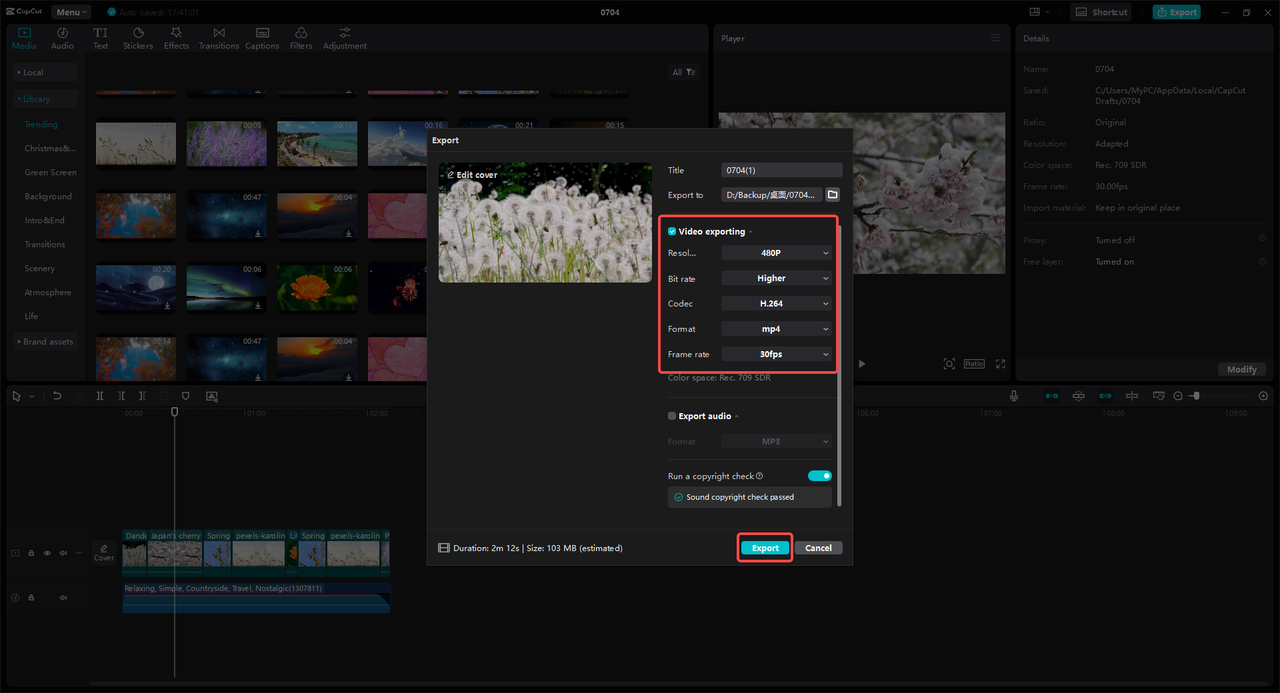Toggle video track visibility eye icon

coord(47,552)
